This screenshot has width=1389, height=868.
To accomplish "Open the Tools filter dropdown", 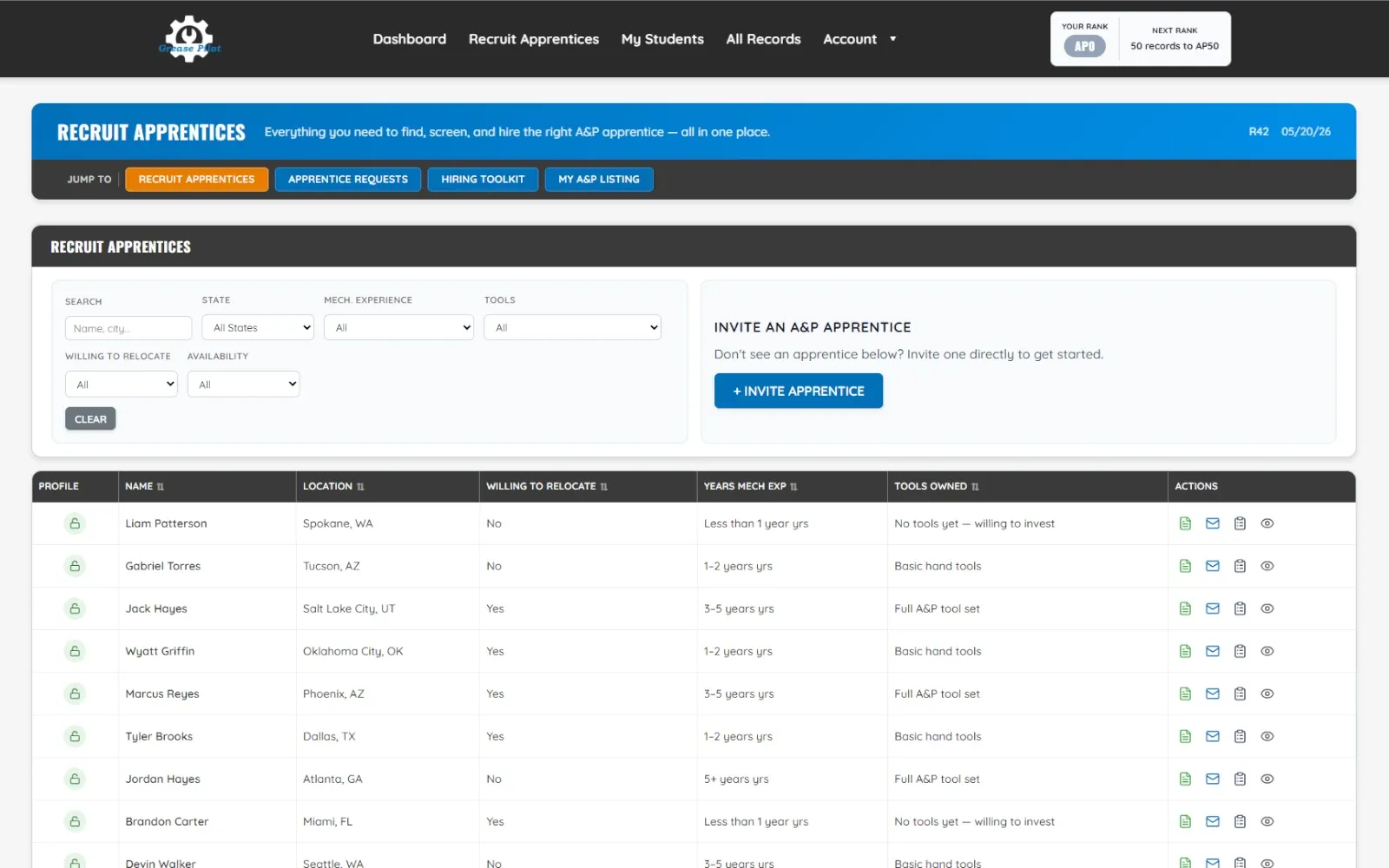I will point(572,327).
